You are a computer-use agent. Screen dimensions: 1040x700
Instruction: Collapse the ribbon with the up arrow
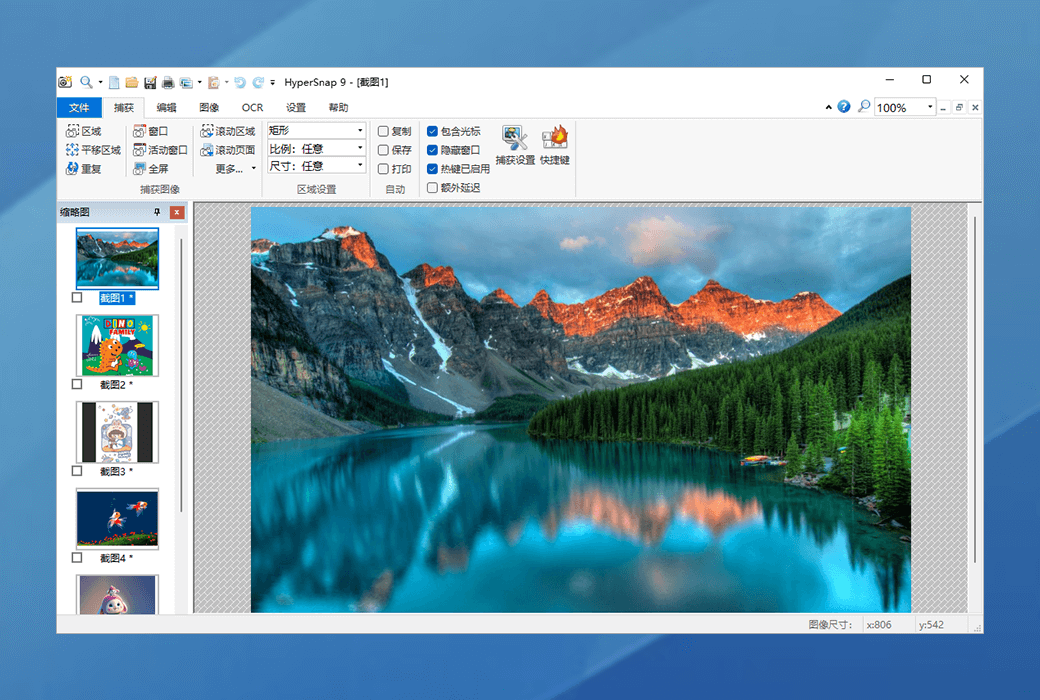point(828,107)
